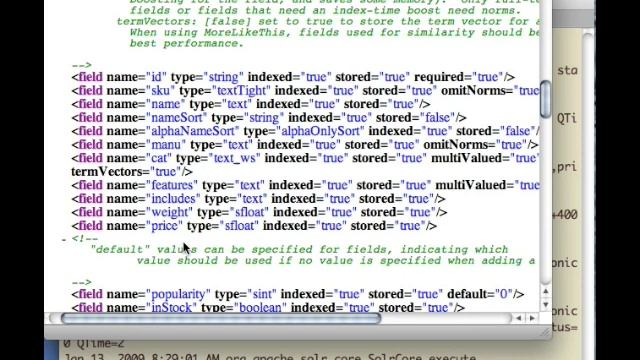Click the 'manu' field name
This screenshot has width=640, height=360.
pyautogui.click(x=166, y=144)
